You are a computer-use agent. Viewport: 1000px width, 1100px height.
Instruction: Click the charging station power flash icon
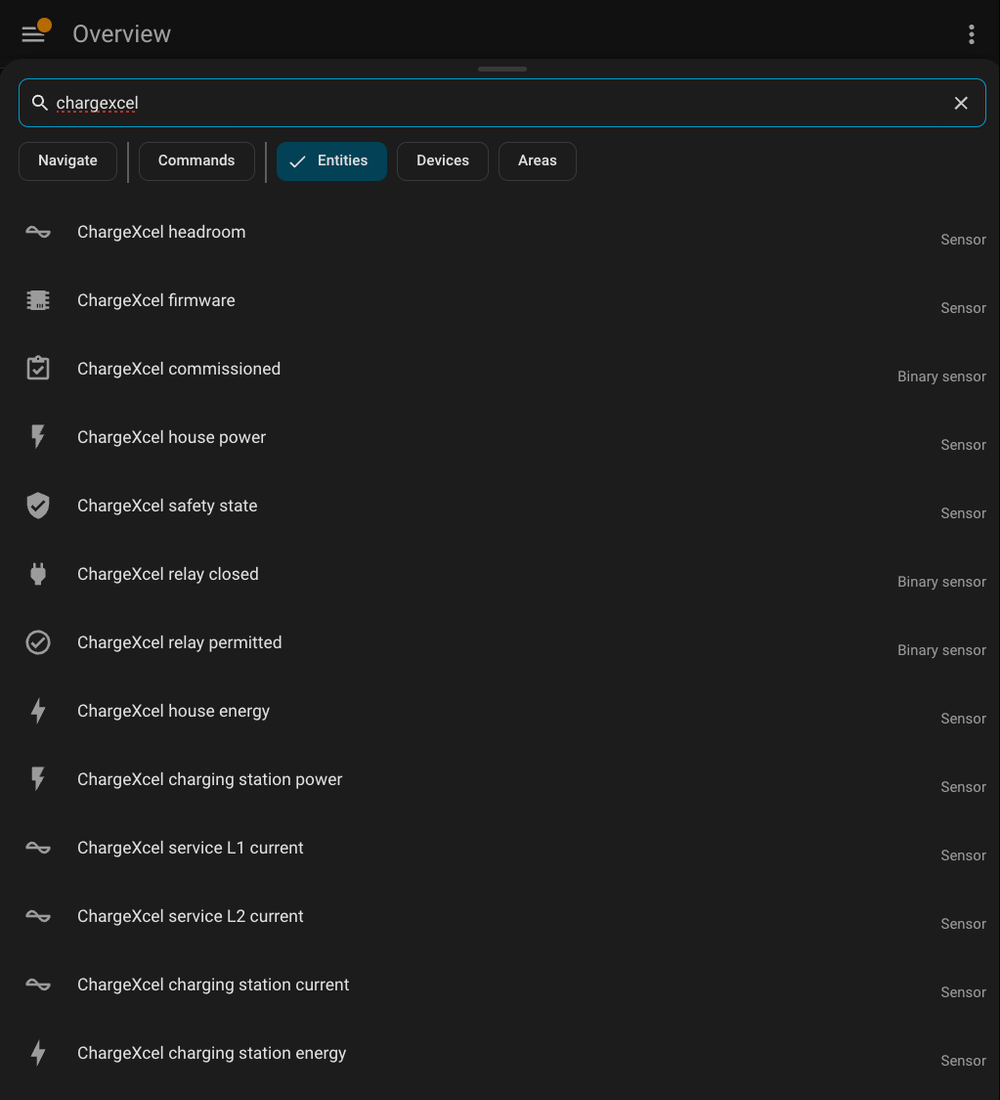click(x=38, y=779)
